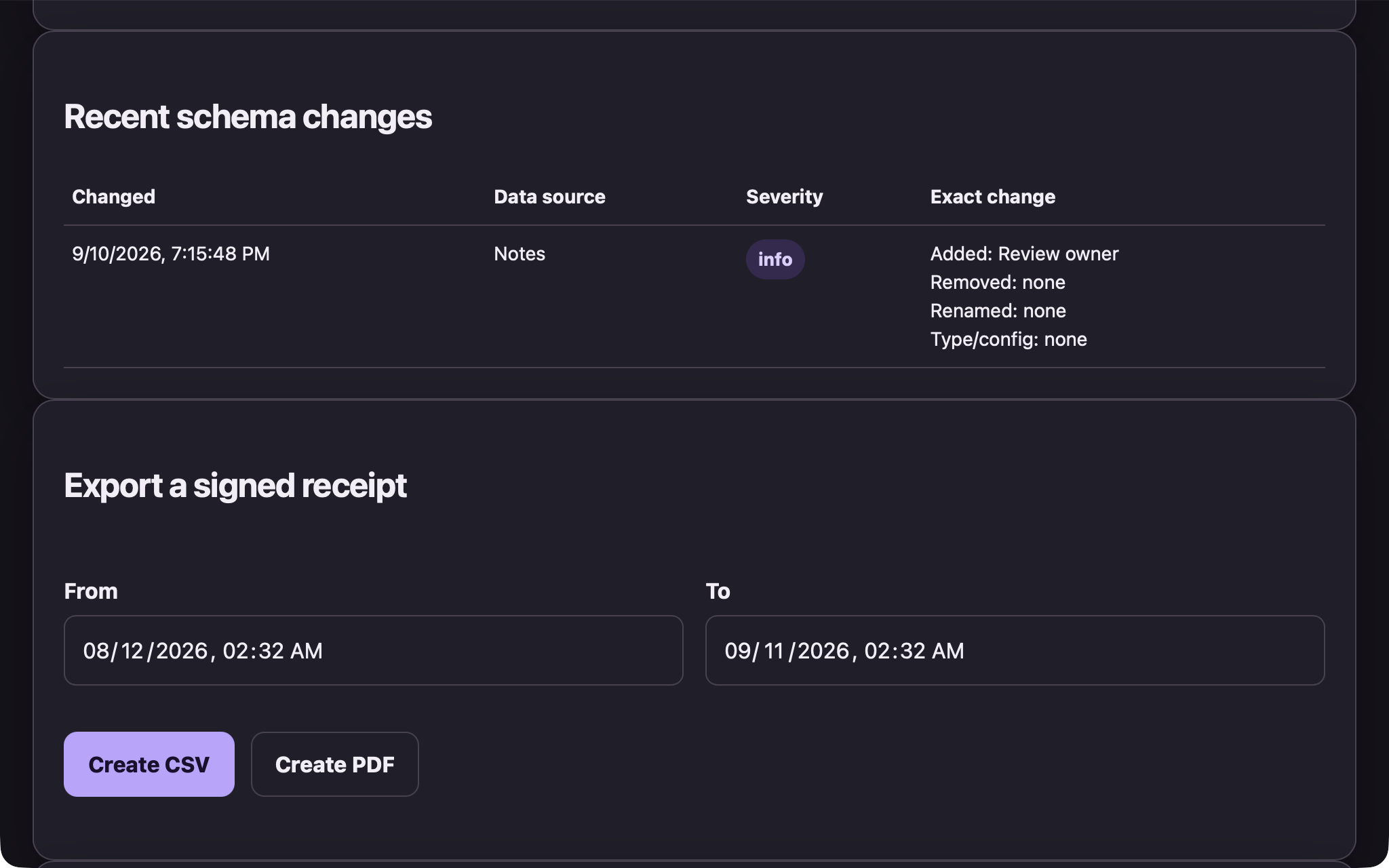Focus the To date-time input field
The width and height of the screenshot is (1389, 868).
(x=1015, y=650)
